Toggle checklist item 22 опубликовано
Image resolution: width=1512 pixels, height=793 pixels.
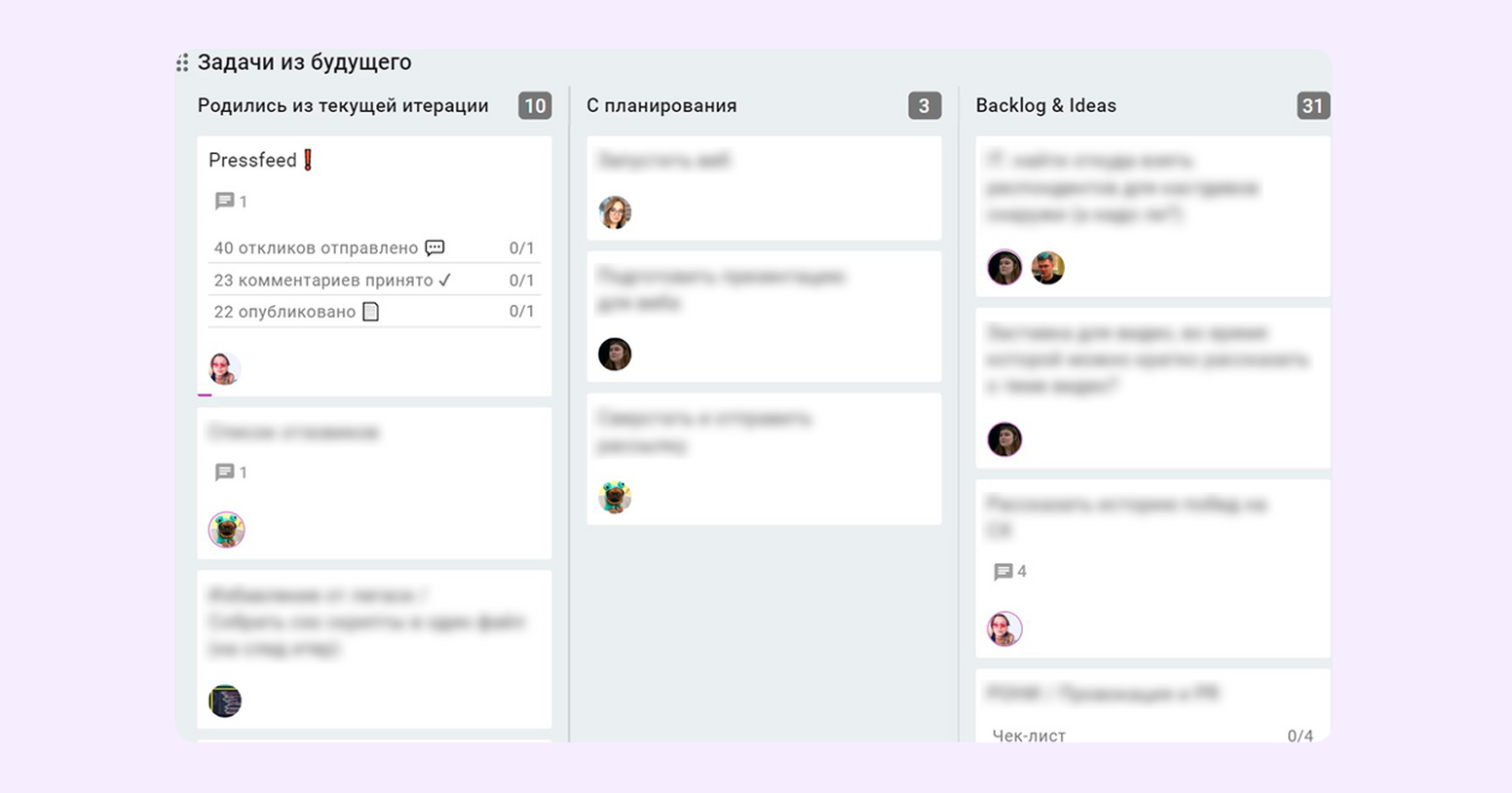374,312
